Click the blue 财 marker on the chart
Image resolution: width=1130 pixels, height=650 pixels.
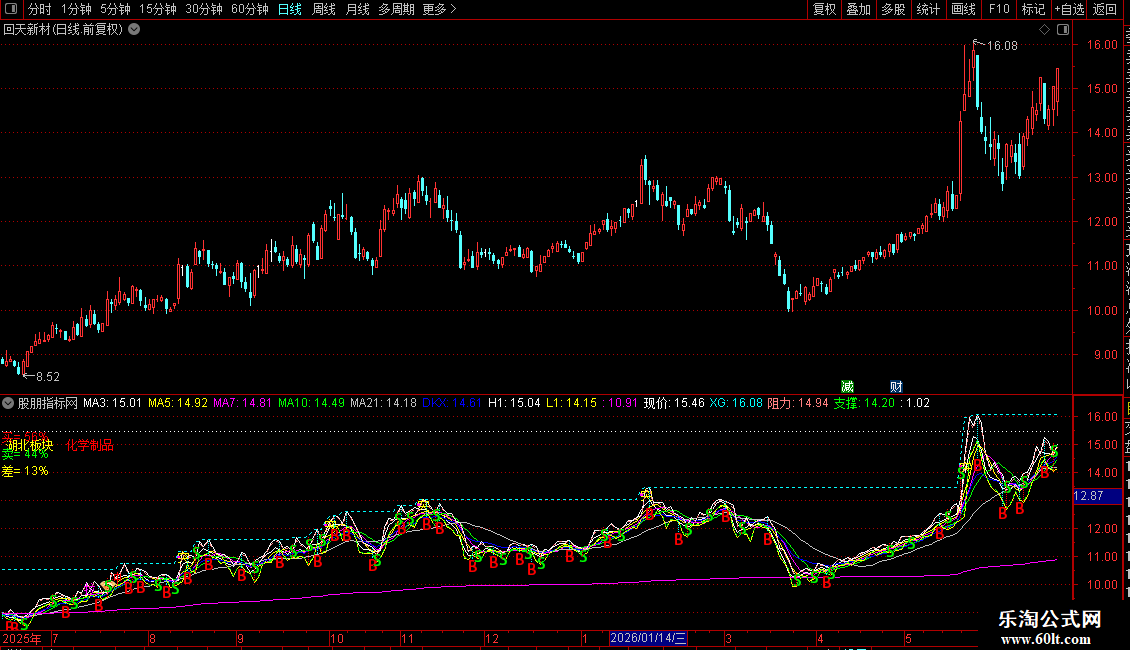(897, 387)
